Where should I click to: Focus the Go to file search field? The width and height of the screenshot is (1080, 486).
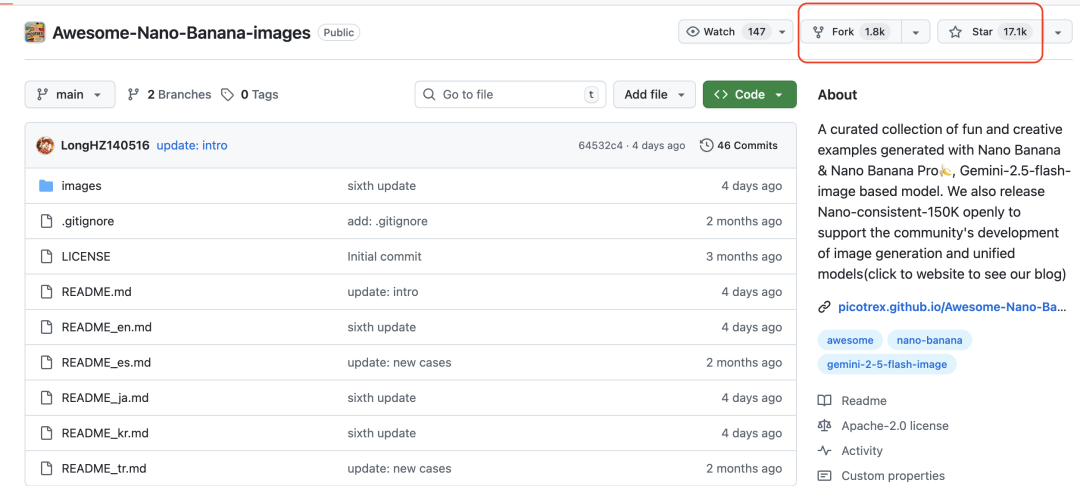pos(510,94)
